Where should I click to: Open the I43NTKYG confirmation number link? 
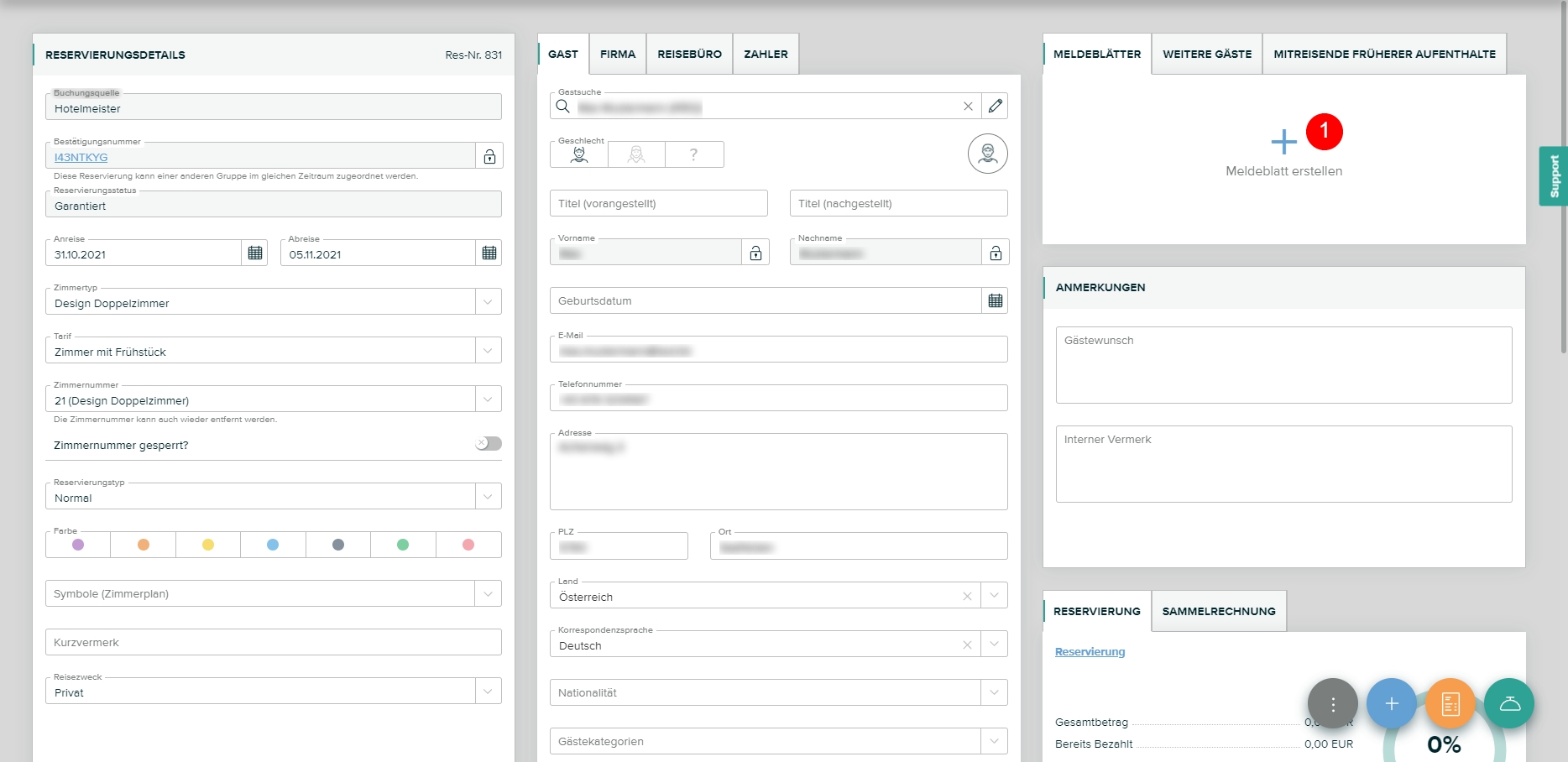(x=81, y=158)
